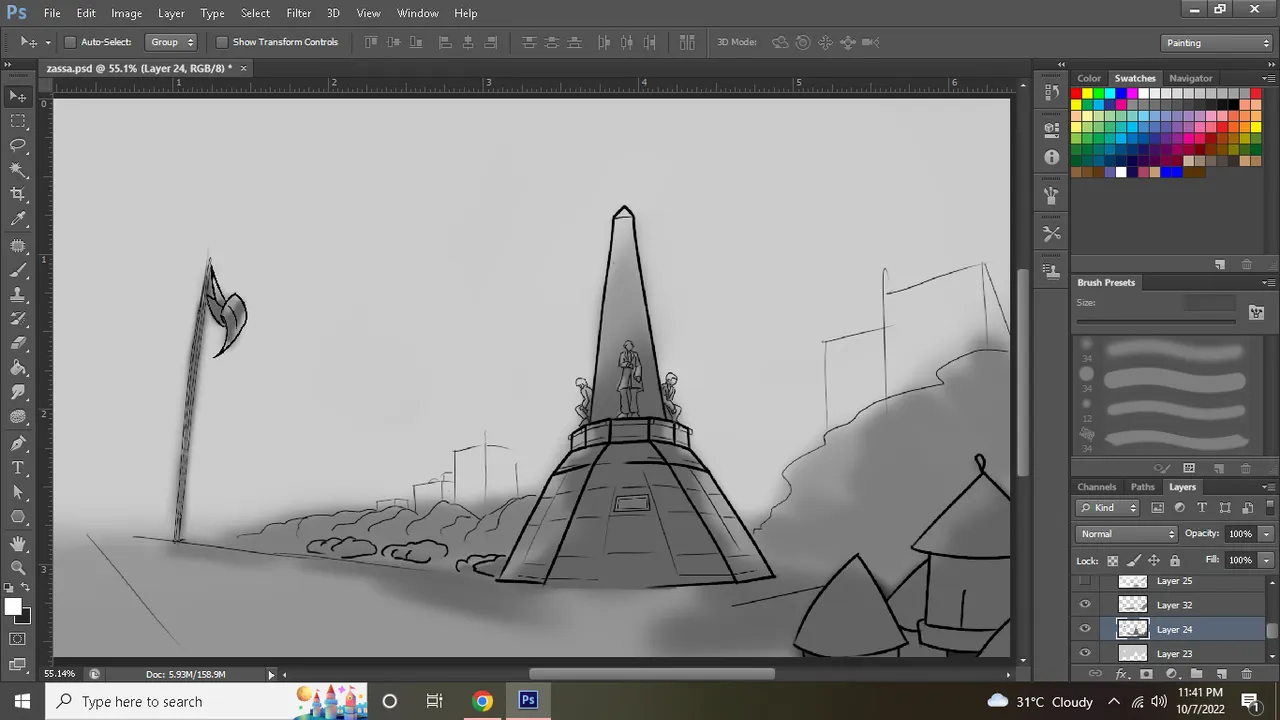Viewport: 1280px width, 720px height.
Task: Open the Group auto-select dropdown
Action: coord(171,42)
